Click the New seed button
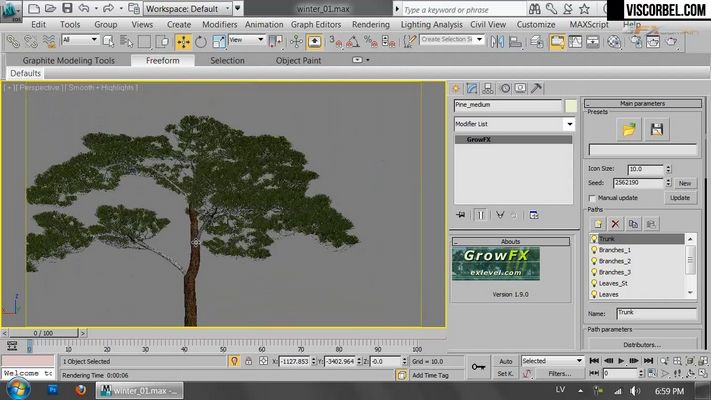 tap(685, 183)
